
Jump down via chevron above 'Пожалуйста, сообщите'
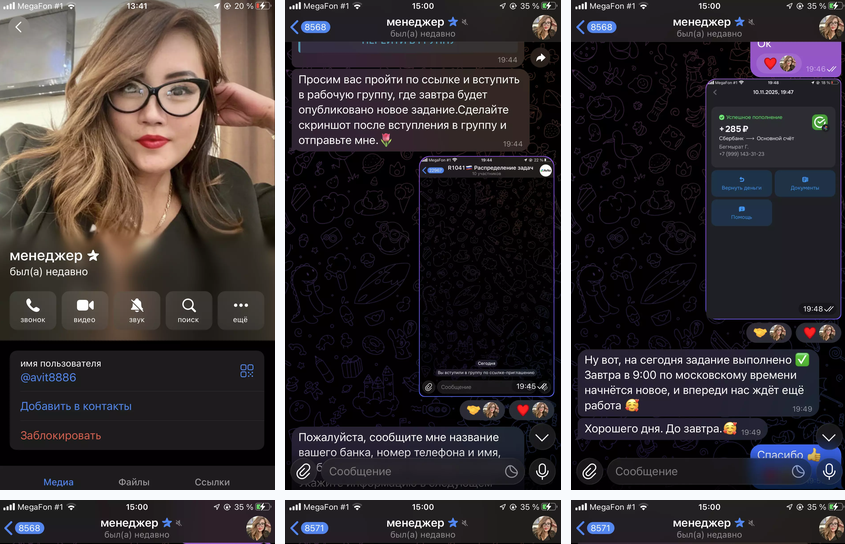[542, 437]
